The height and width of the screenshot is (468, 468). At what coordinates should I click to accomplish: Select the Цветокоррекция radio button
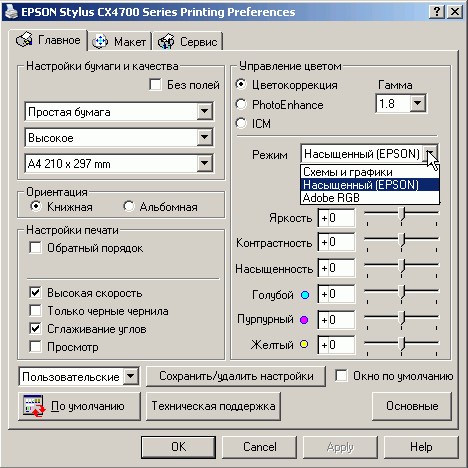pos(241,84)
